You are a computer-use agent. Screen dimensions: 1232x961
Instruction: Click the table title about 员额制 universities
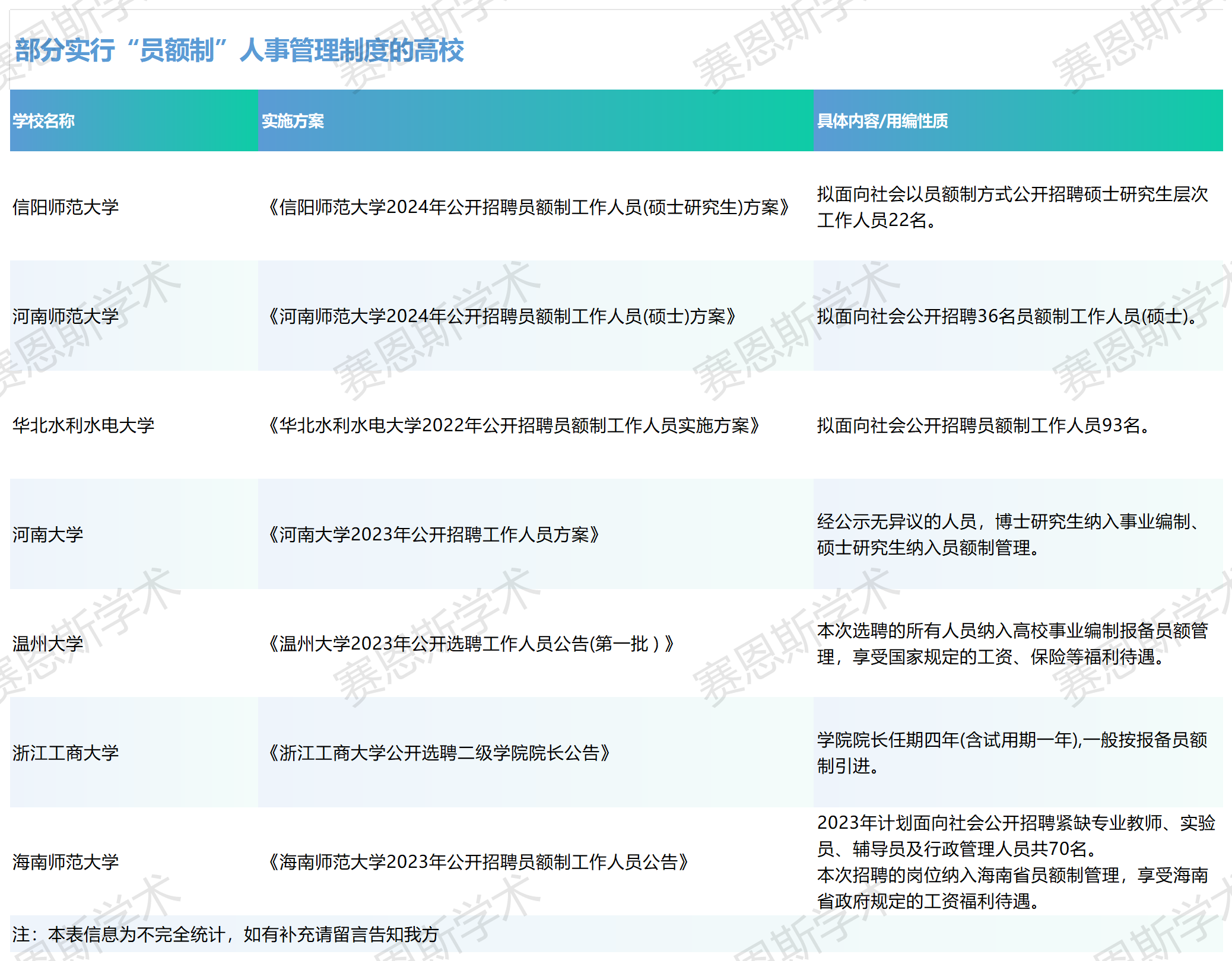[x=239, y=50]
